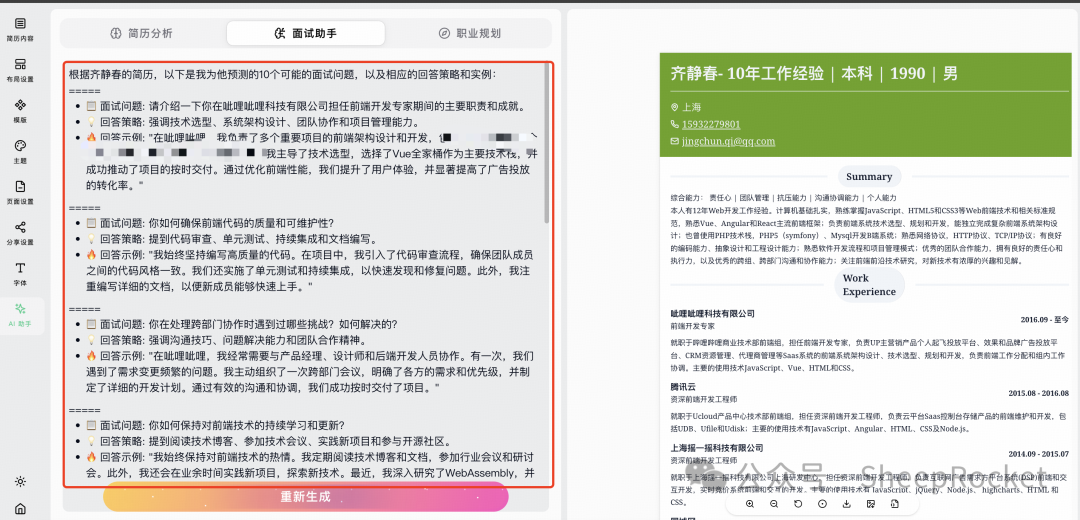Click the 腾讯云 company name

pos(683,387)
